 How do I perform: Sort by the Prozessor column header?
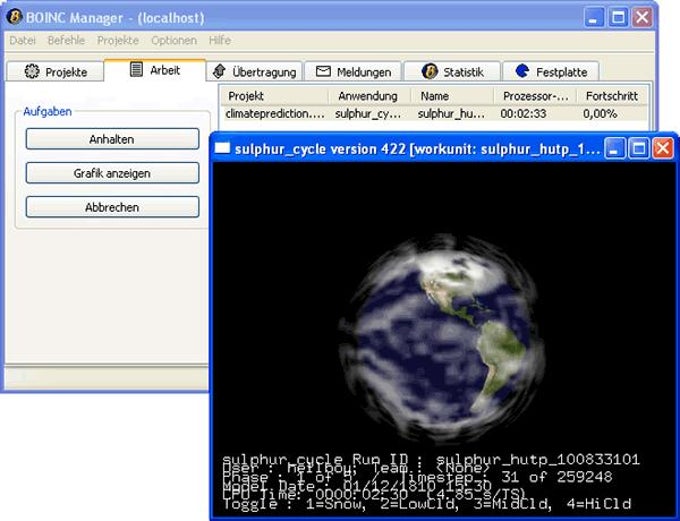pyautogui.click(x=535, y=96)
